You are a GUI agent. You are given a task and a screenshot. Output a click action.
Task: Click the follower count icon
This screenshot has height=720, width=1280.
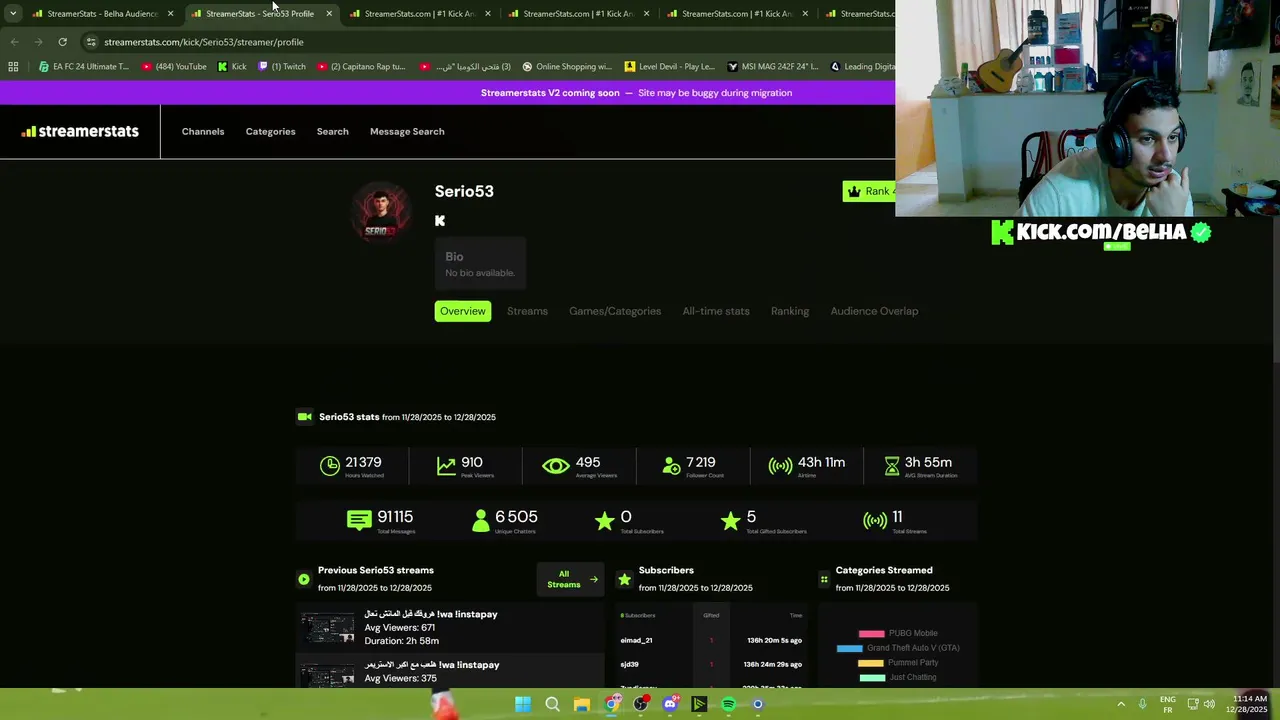point(671,466)
